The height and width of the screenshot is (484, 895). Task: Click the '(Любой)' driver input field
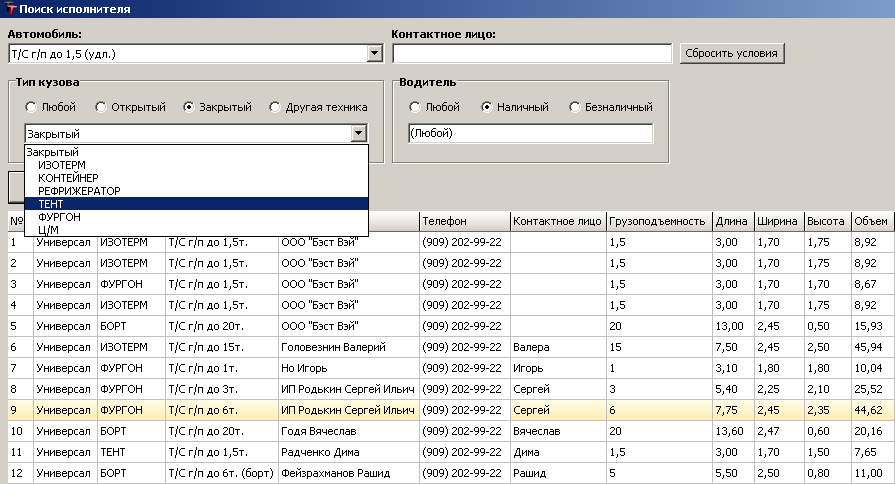pos(530,133)
